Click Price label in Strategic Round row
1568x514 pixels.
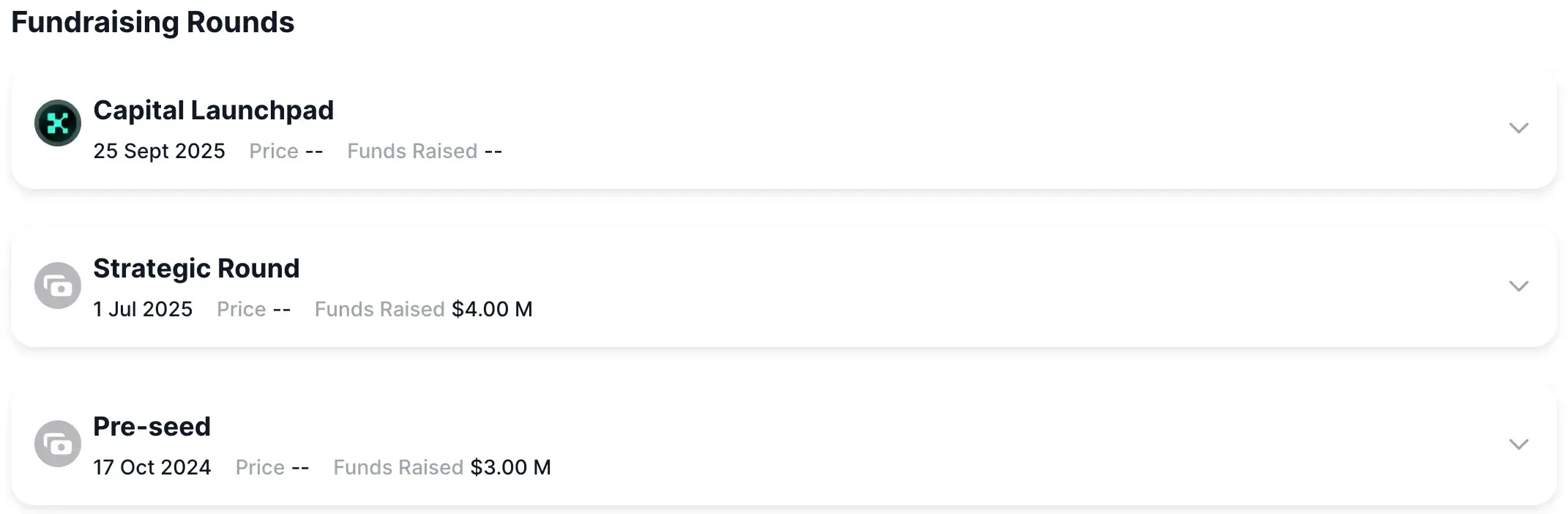coord(241,309)
